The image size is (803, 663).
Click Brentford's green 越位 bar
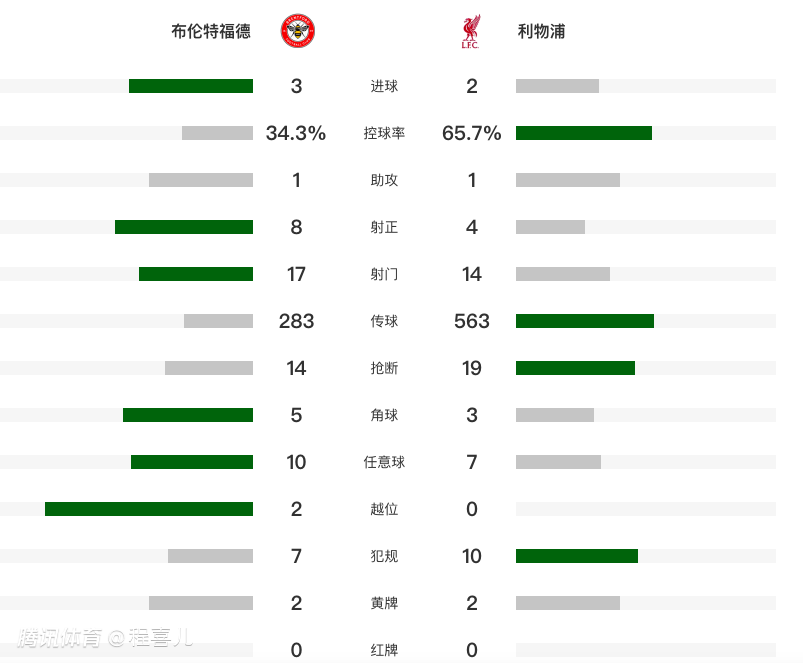tap(149, 509)
